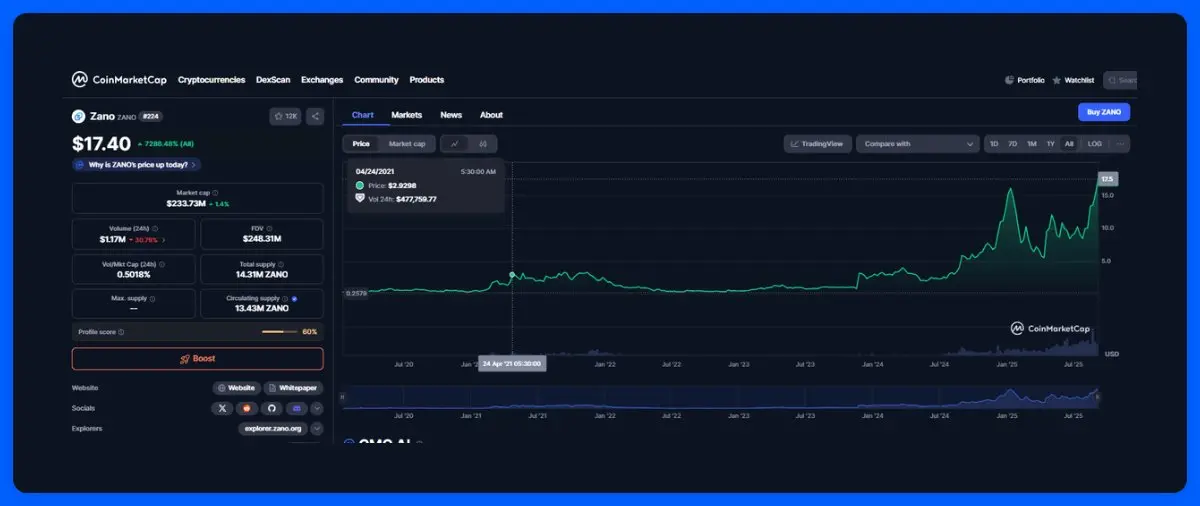This screenshot has width=1200, height=506.
Task: Click the search field in the header
Action: tap(1121, 80)
